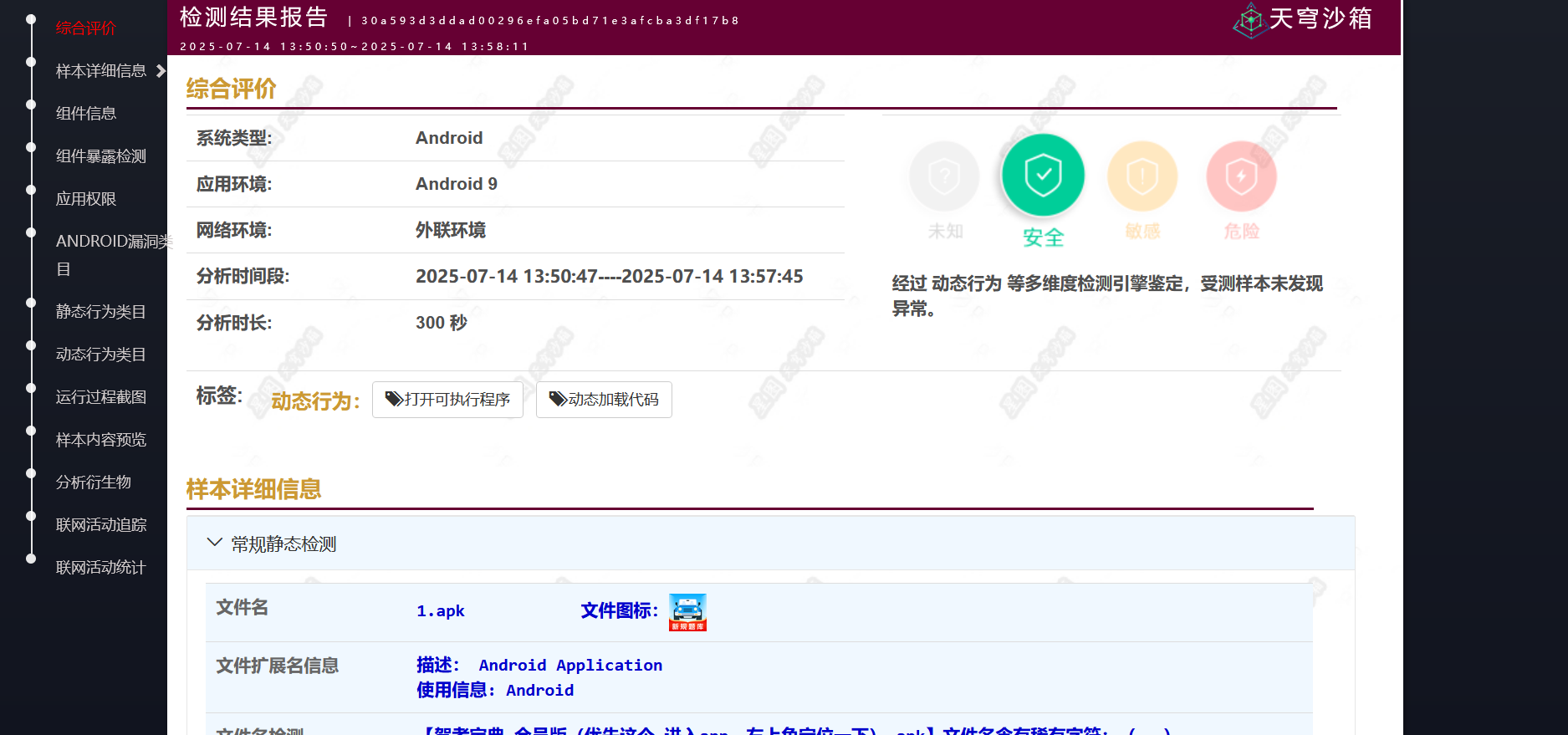Viewport: 1568px width, 735px height.
Task: Open 联网活动追踪 in the sidebar
Action: [100, 525]
